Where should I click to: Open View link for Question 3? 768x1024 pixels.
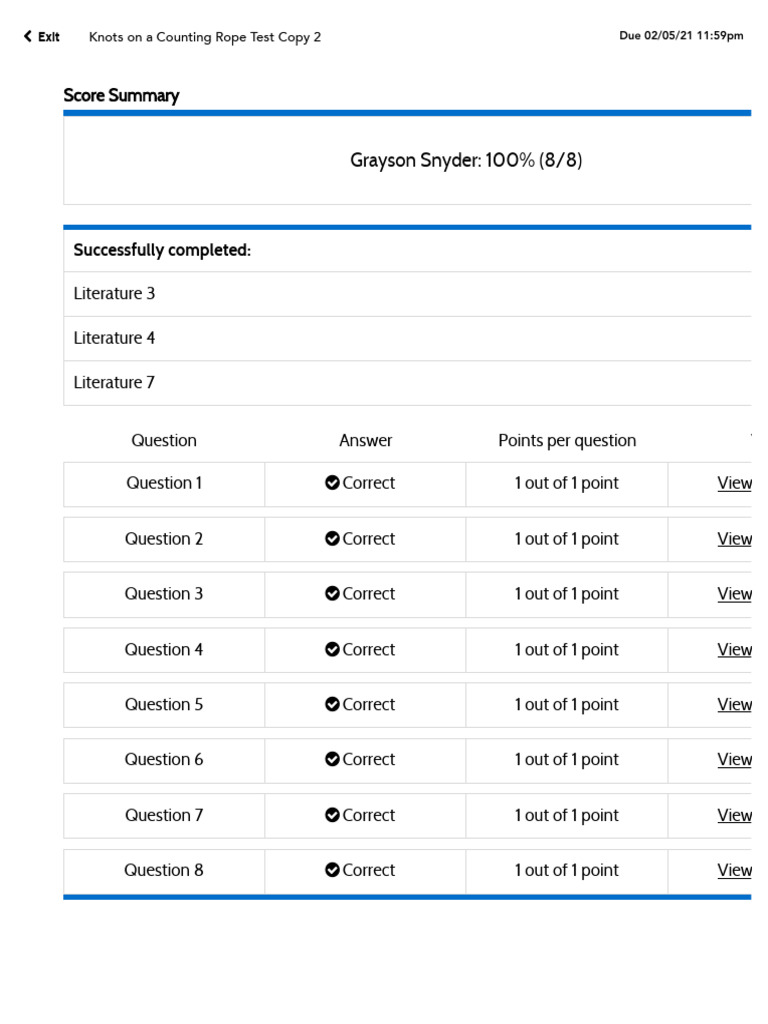pyautogui.click(x=734, y=594)
